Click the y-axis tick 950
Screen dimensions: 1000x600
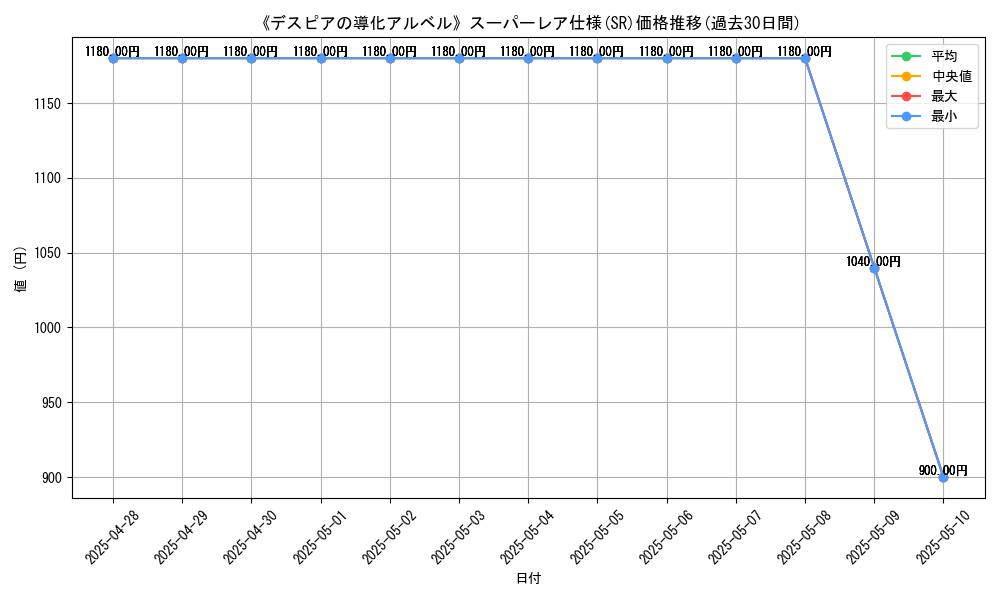(51, 403)
